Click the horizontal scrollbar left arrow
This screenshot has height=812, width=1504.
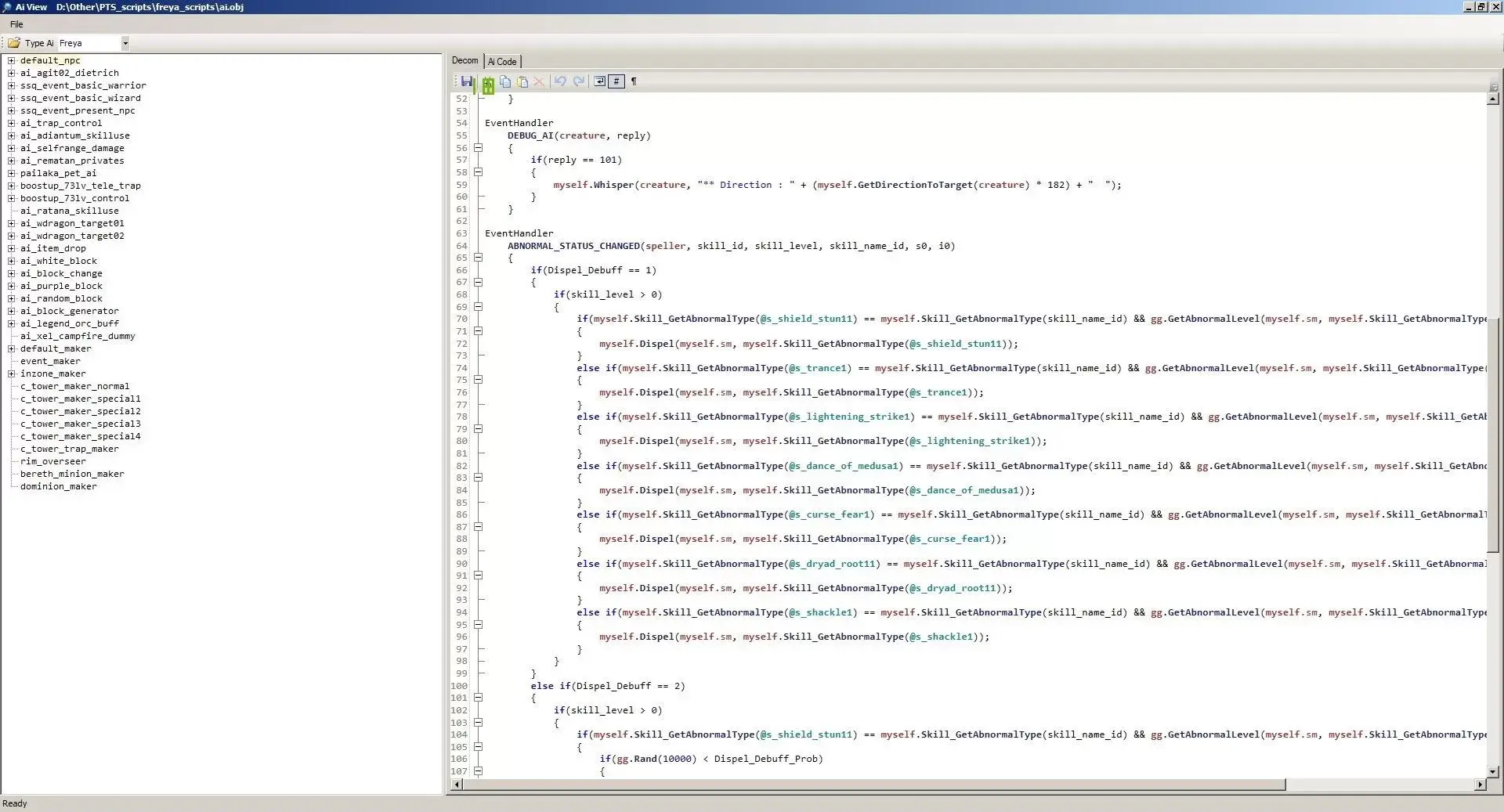(x=456, y=785)
